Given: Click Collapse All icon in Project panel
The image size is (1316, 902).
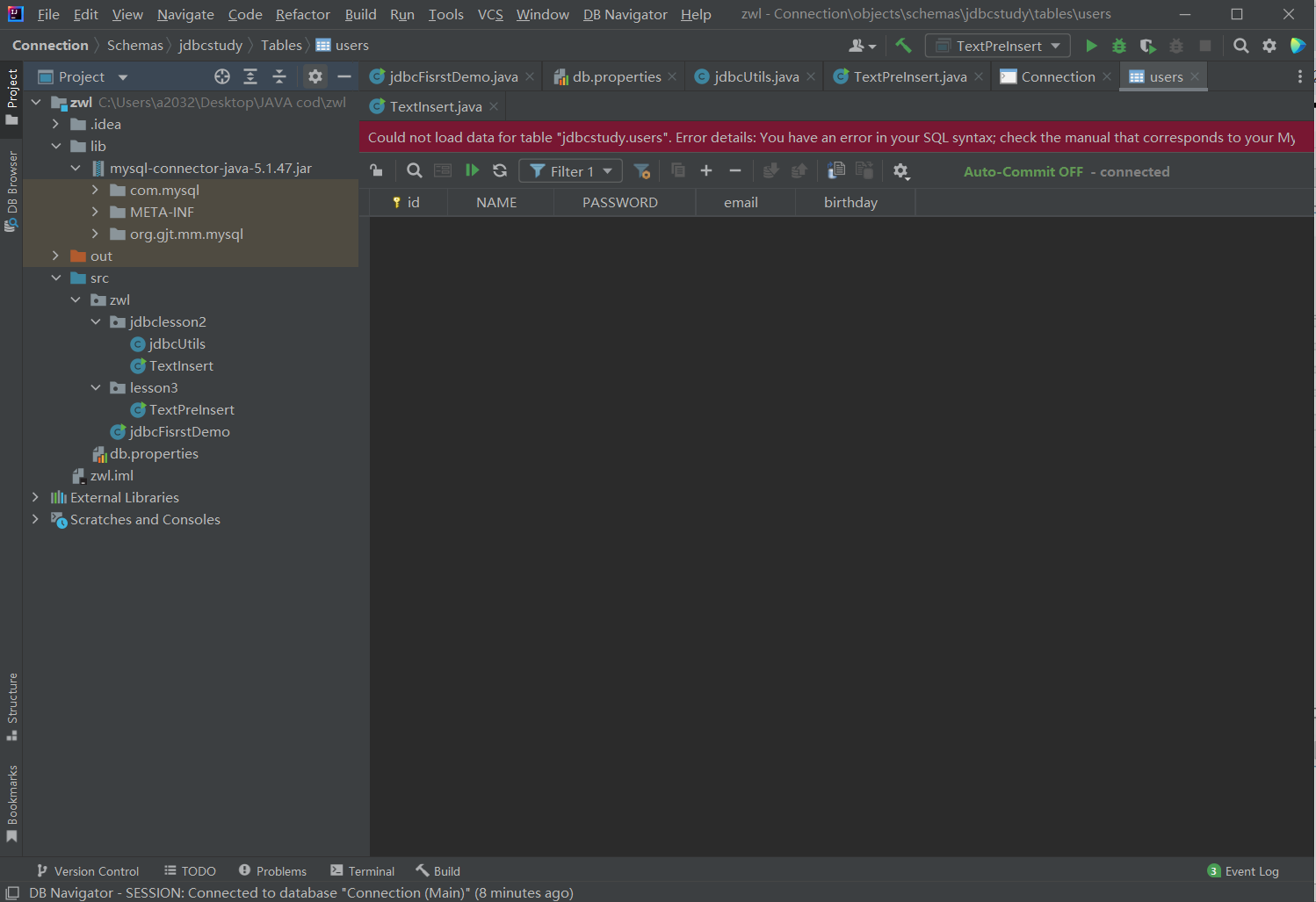Looking at the screenshot, I should pyautogui.click(x=279, y=76).
